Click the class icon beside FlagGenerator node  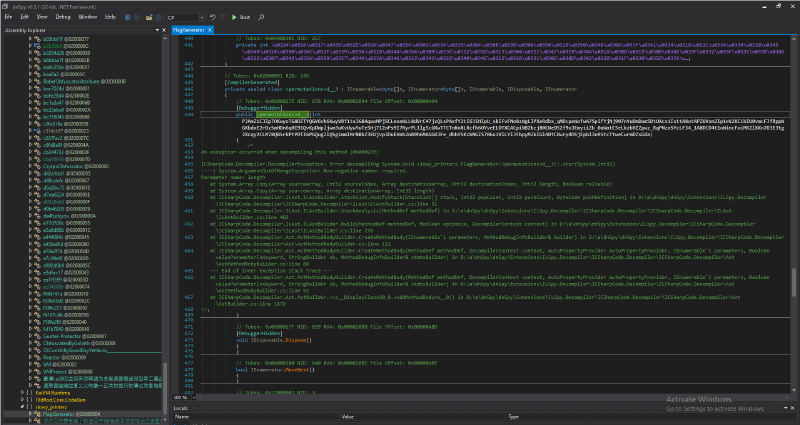coord(37,414)
